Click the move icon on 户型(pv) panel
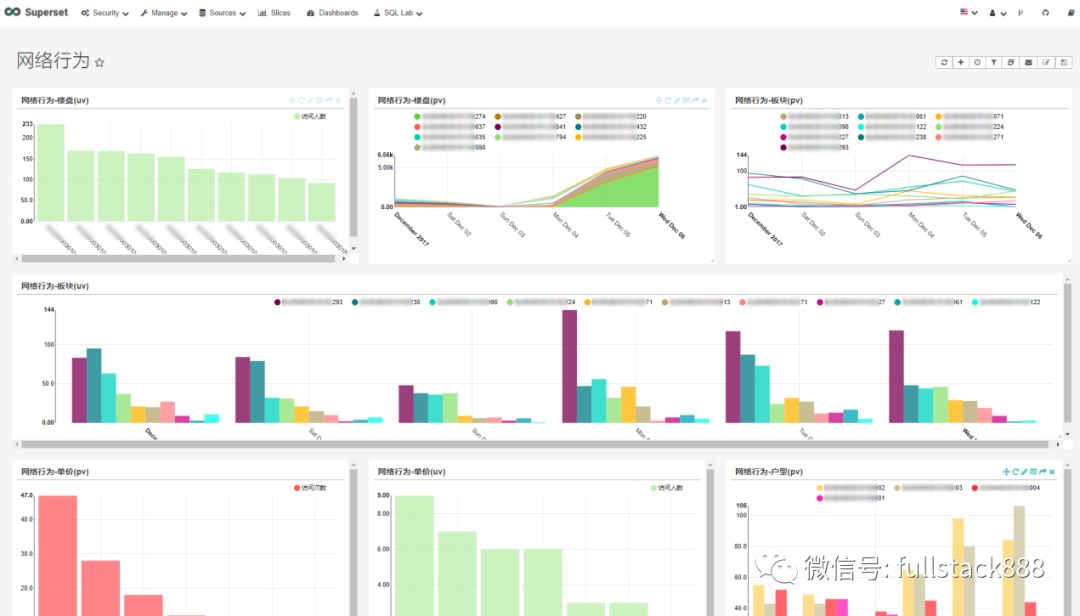This screenshot has width=1080, height=616. pos(1006,472)
